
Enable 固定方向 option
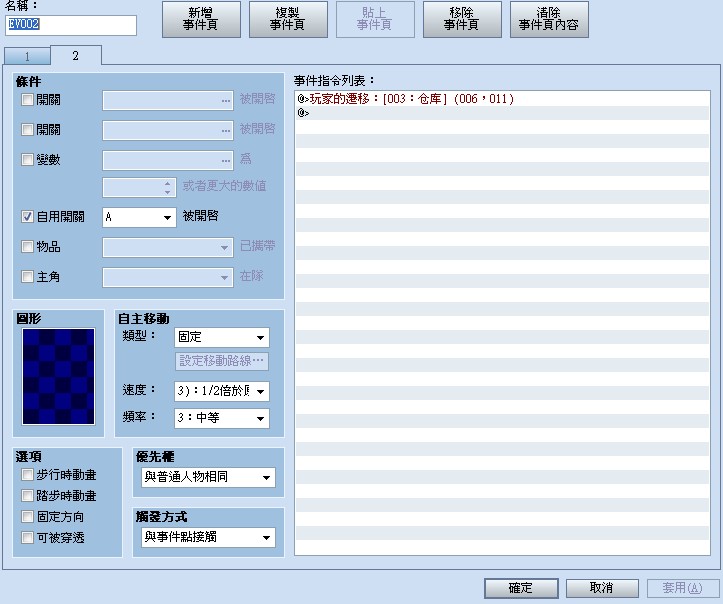(27, 516)
